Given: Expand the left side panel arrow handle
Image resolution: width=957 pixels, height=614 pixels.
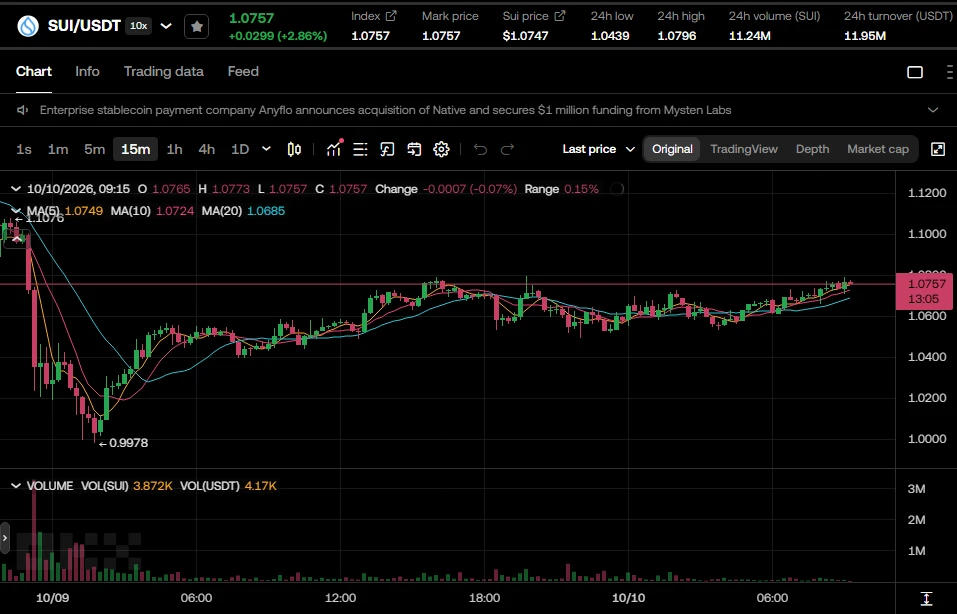Looking at the screenshot, I should pyautogui.click(x=5, y=538).
